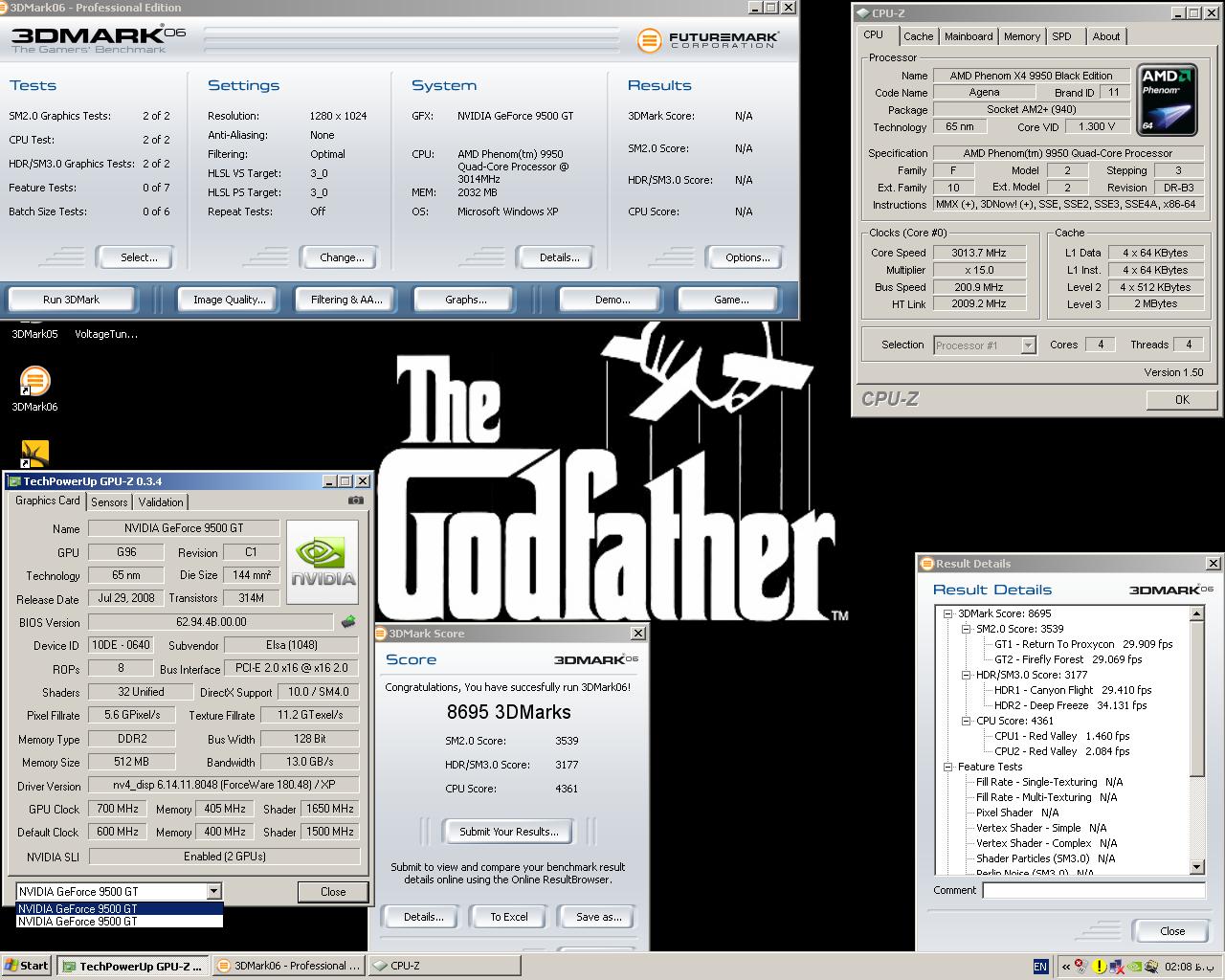Click the AMD Phenom logo in CPU-Z
This screenshot has width=1225, height=980.
pos(1168,99)
